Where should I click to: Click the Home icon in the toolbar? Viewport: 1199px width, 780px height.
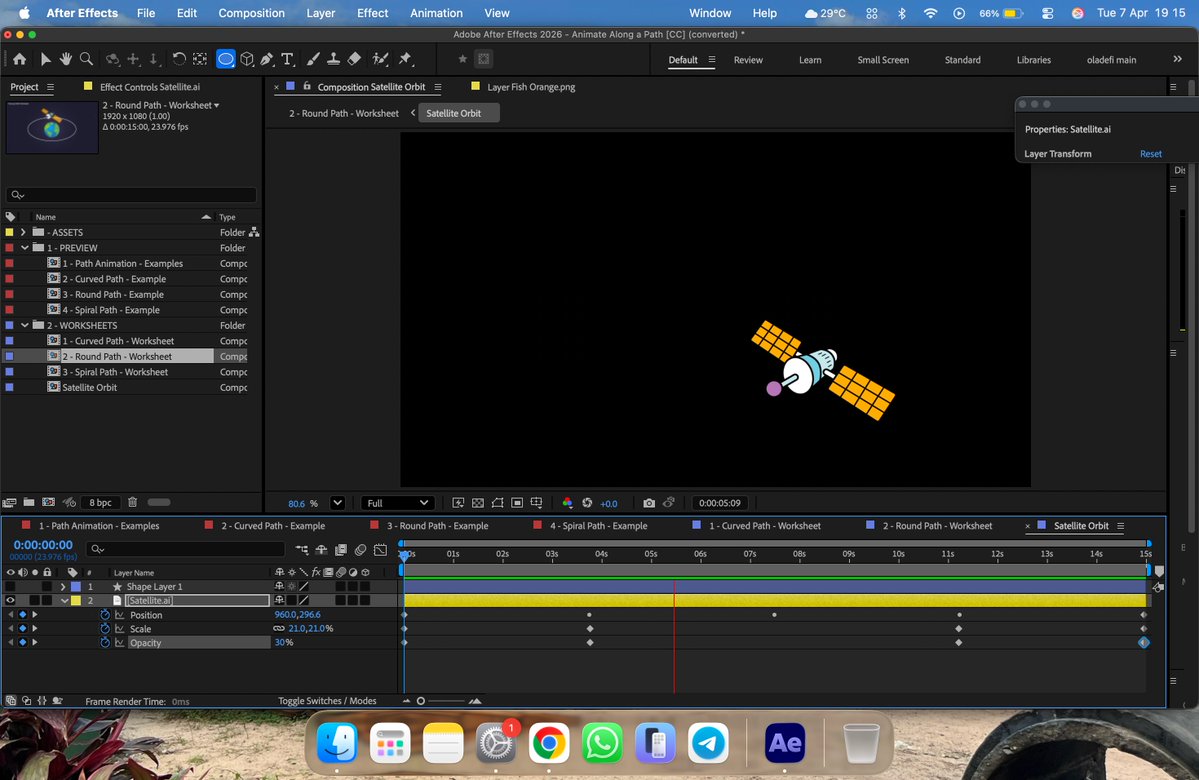click(19, 59)
